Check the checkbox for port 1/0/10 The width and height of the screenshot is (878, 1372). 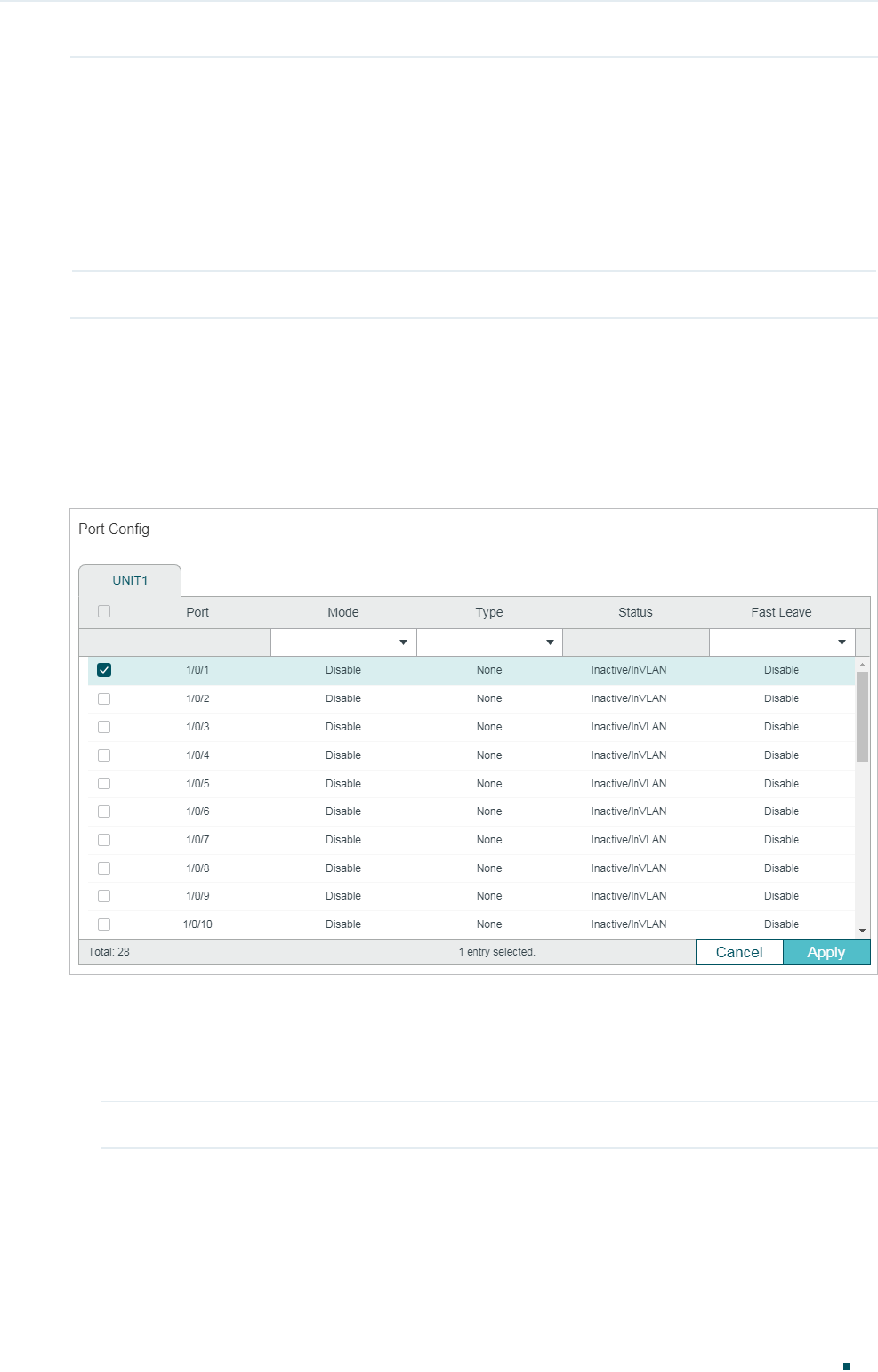click(x=104, y=924)
